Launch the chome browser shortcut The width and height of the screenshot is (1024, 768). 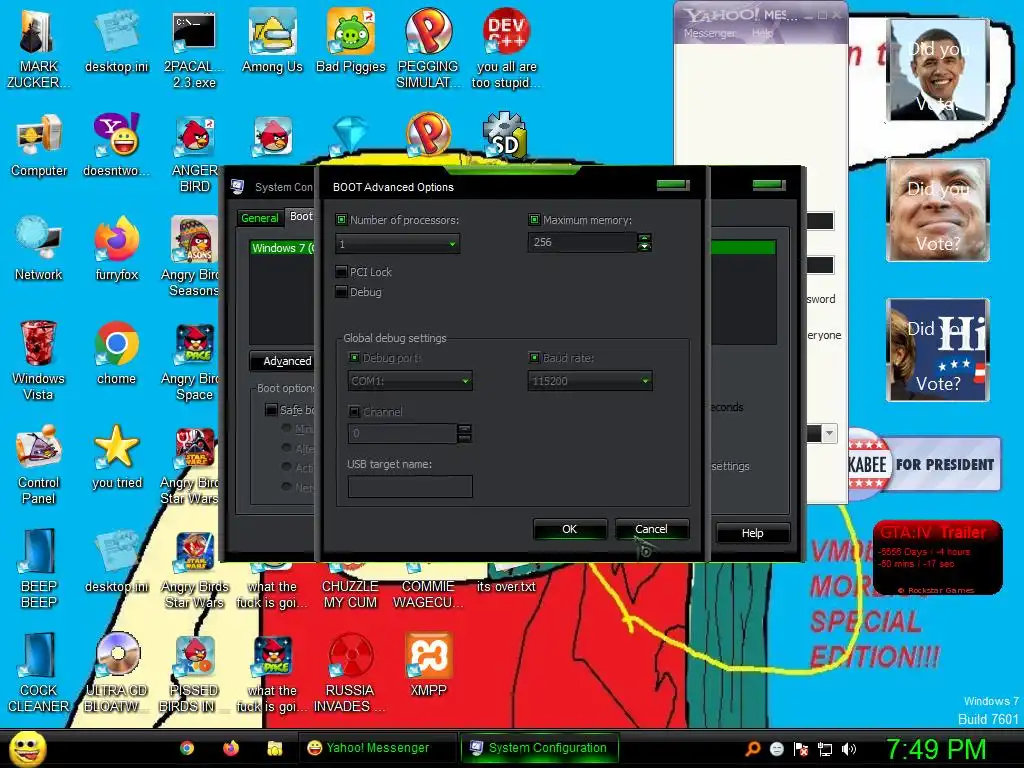coord(116,353)
